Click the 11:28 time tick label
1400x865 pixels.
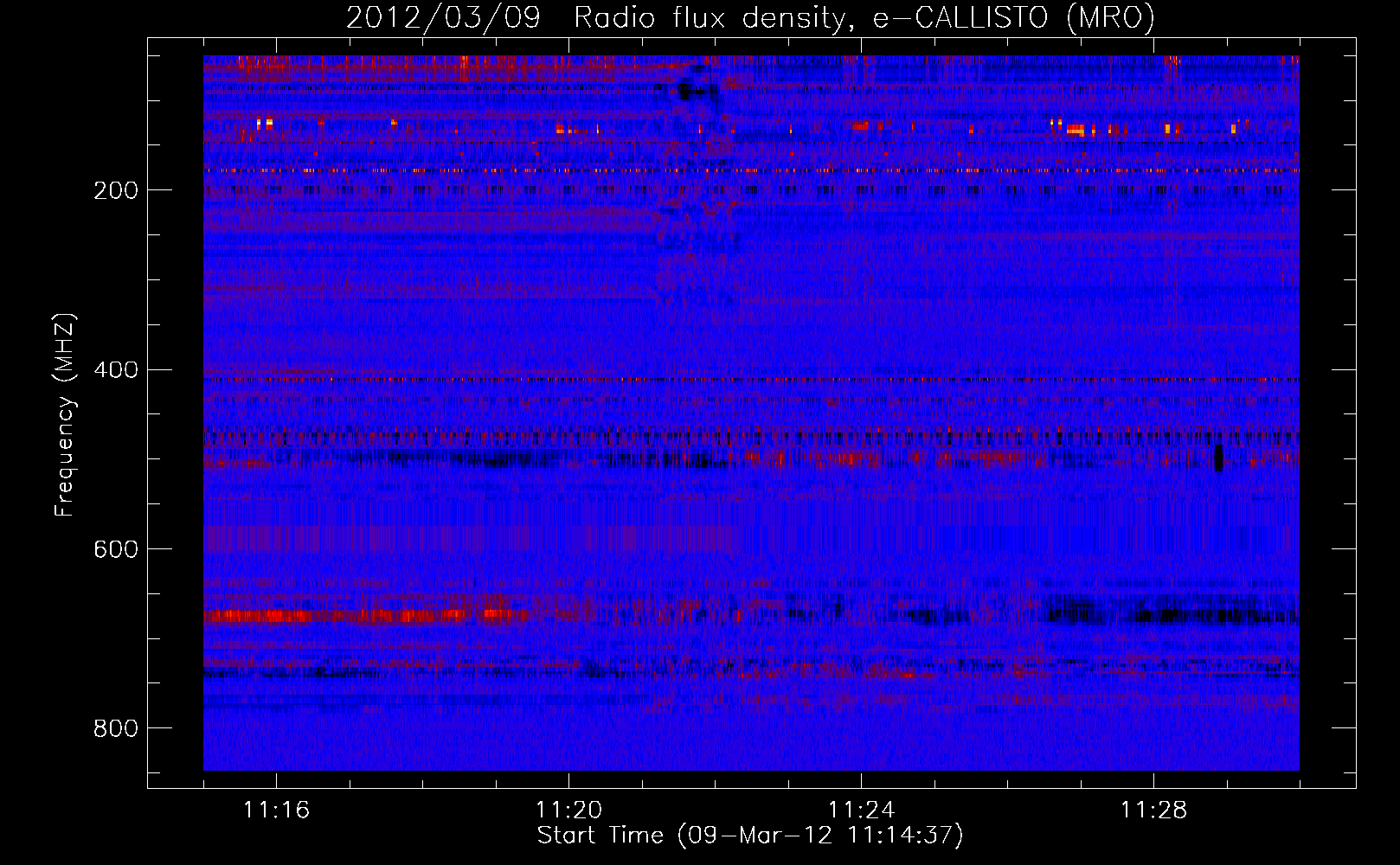click(x=1153, y=811)
